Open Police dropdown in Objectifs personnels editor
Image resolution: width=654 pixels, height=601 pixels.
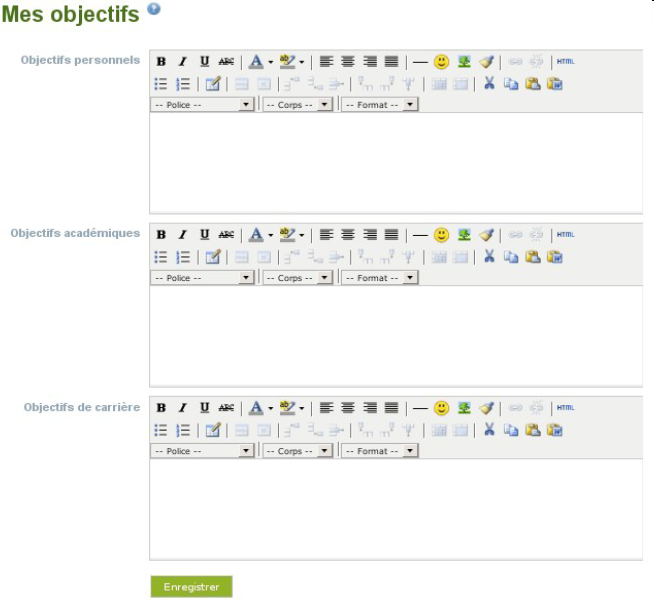[202, 105]
